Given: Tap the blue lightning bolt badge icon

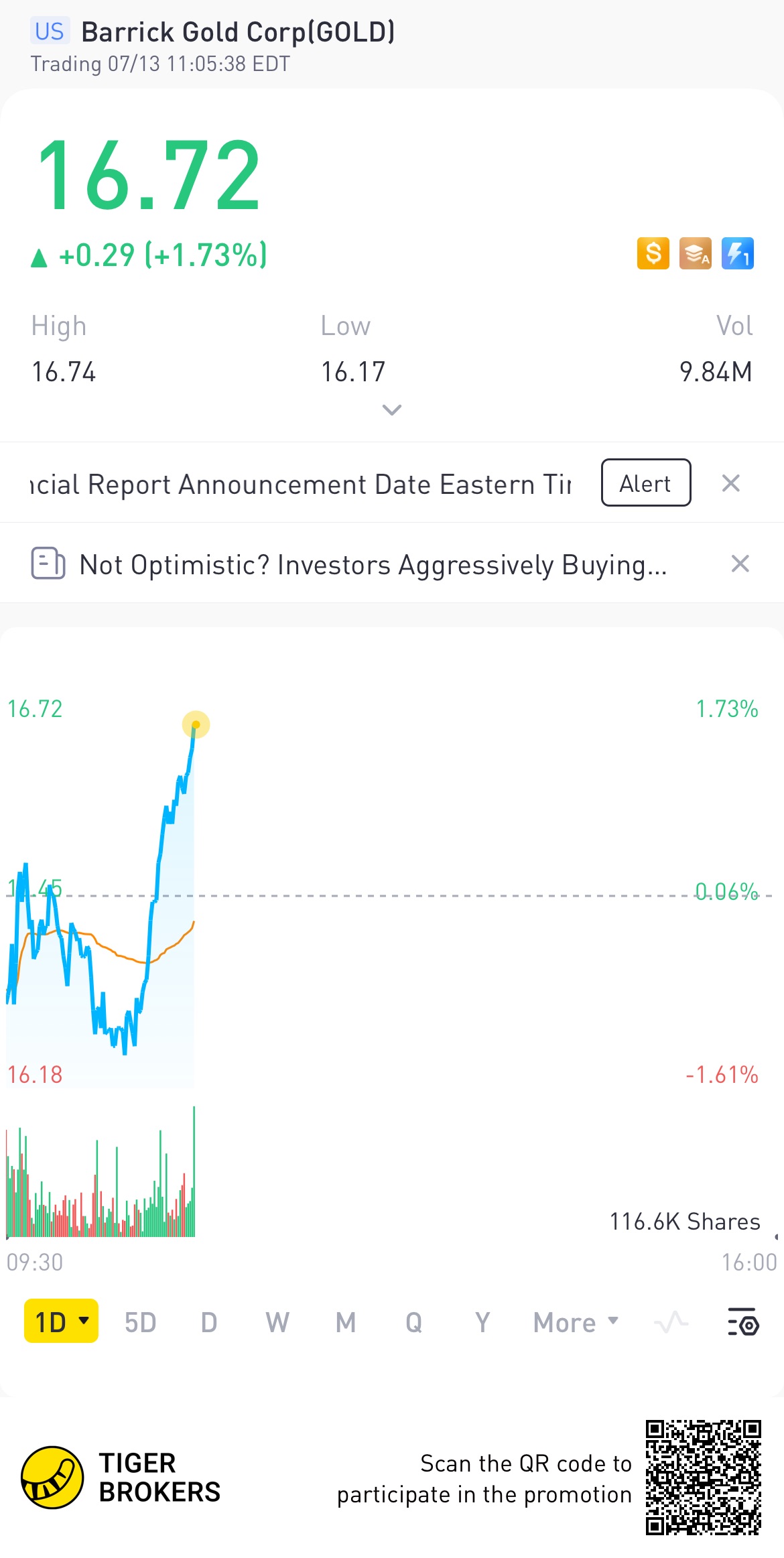Looking at the screenshot, I should (x=737, y=254).
